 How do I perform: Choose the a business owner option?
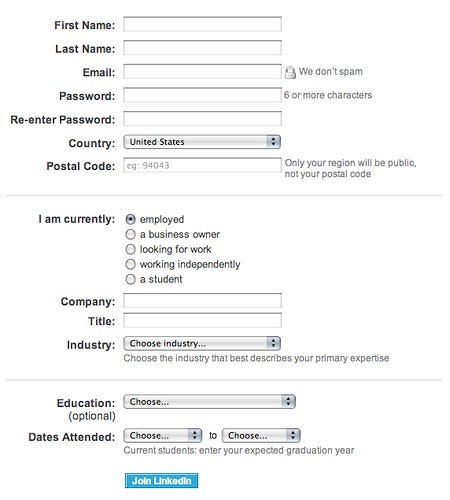pos(130,234)
